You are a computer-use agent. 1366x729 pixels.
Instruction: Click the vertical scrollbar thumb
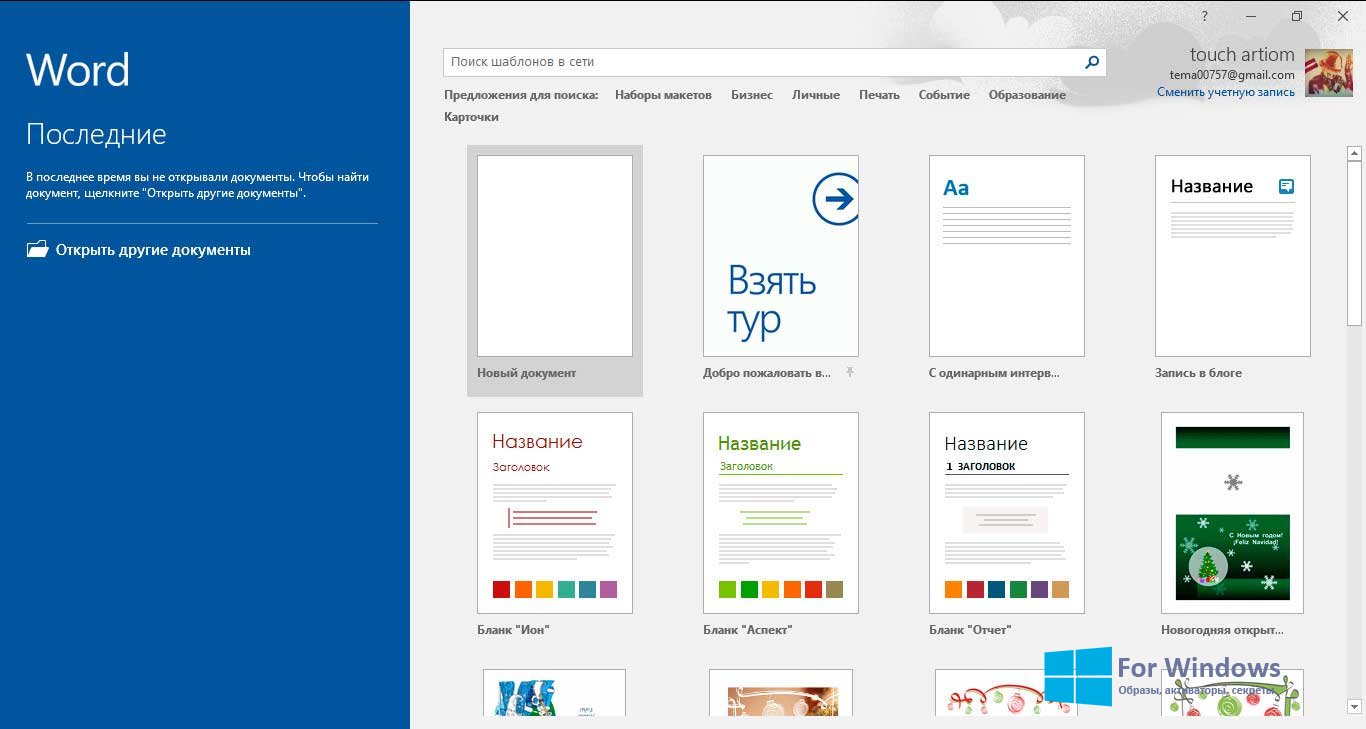1354,244
